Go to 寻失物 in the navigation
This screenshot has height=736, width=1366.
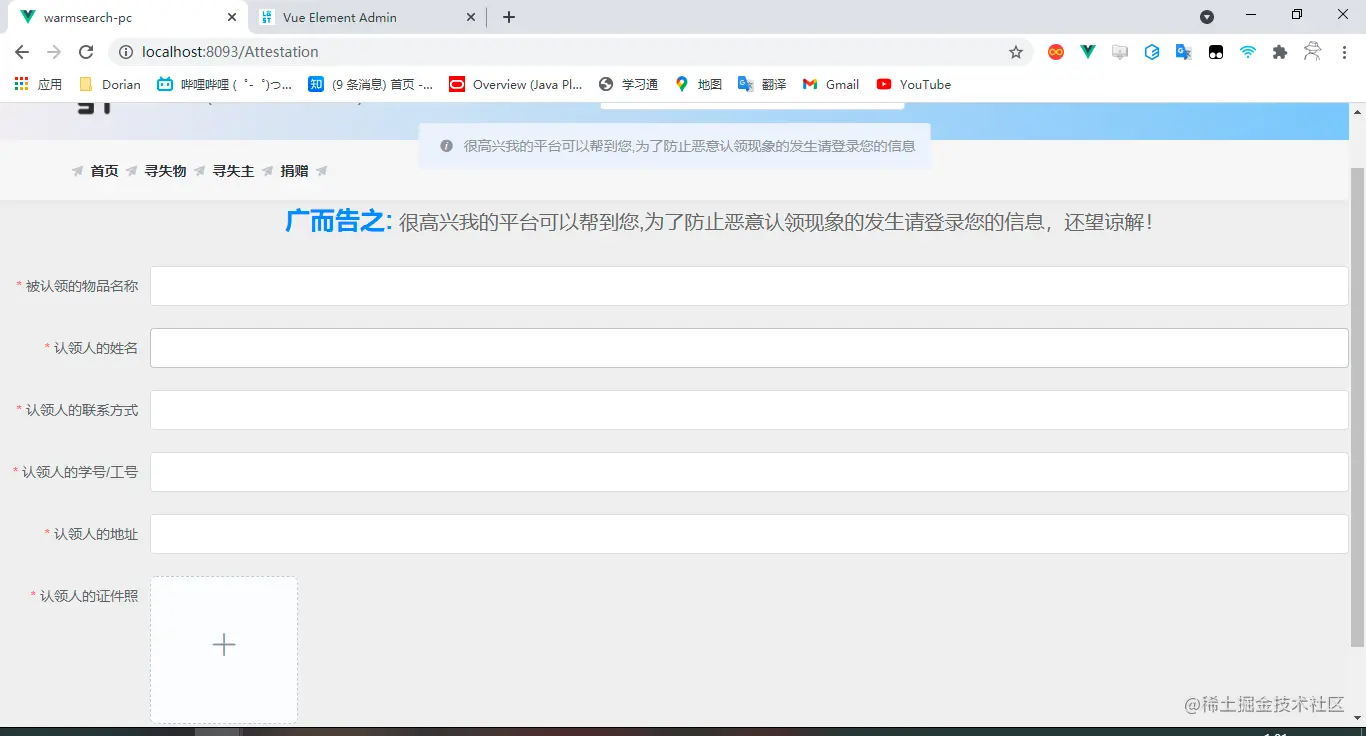click(x=165, y=171)
